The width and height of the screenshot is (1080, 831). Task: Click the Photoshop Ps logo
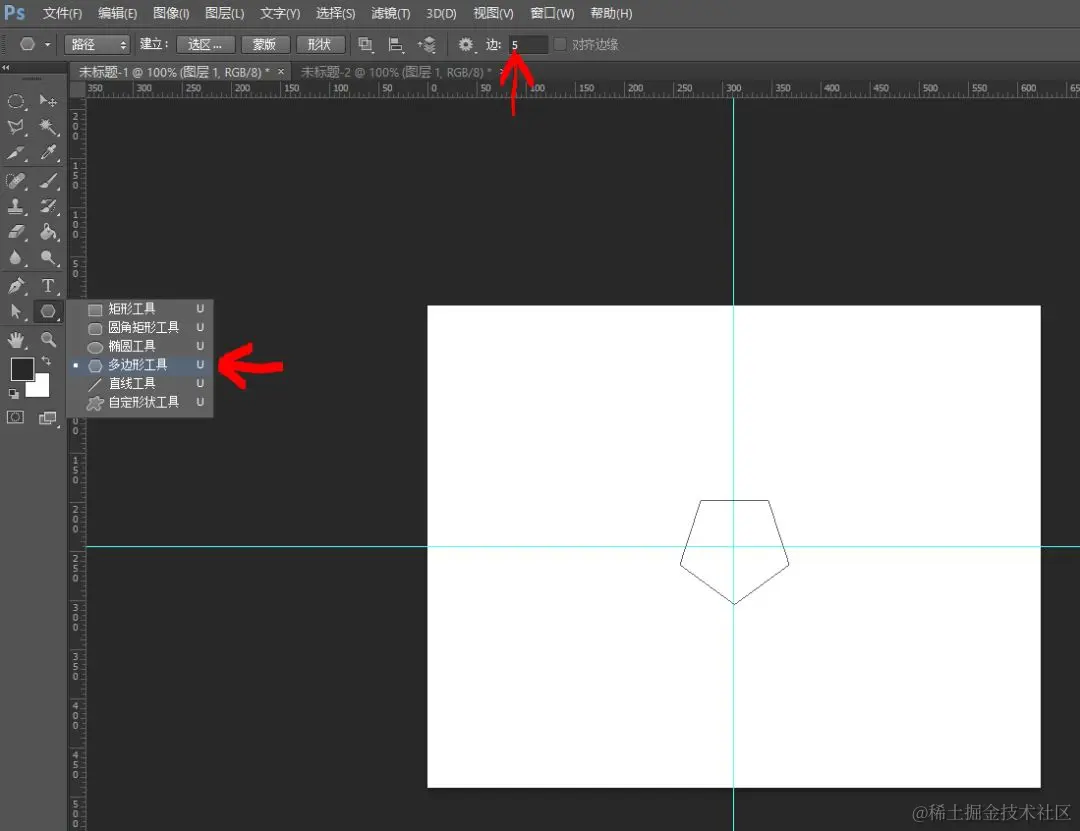click(14, 12)
